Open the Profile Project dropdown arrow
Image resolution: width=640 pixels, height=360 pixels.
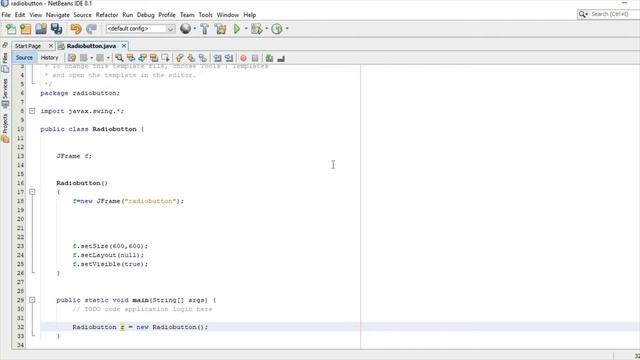coord(287,29)
